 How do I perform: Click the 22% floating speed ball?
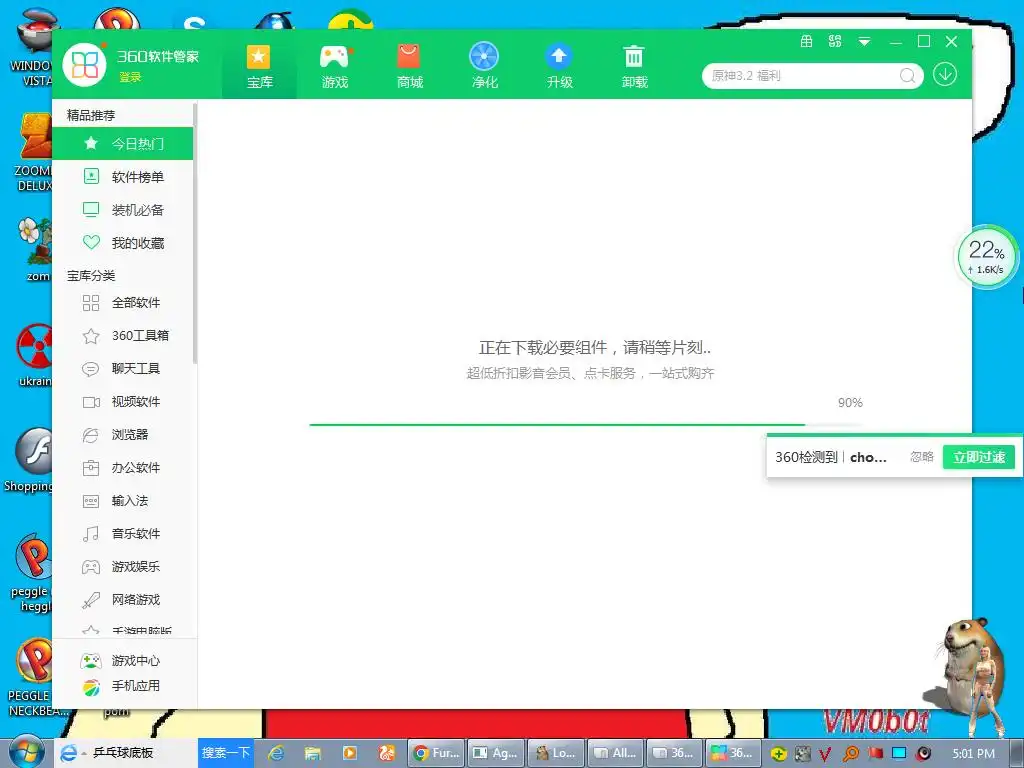tap(986, 257)
